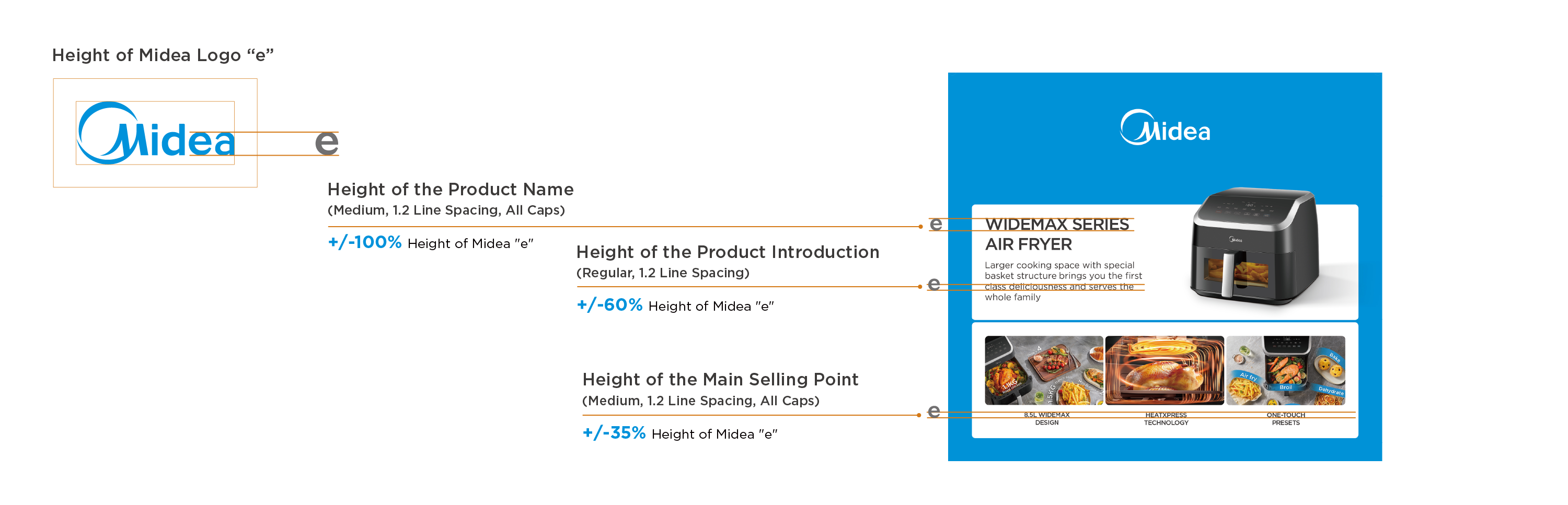Click the large gray "e" beside the logo
The image size is (1568, 505).
(x=327, y=143)
